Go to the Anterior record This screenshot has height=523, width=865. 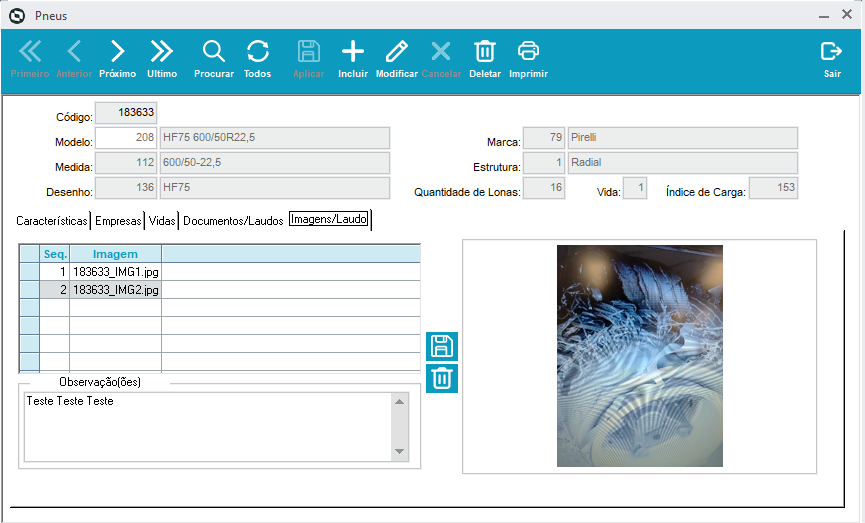(74, 58)
